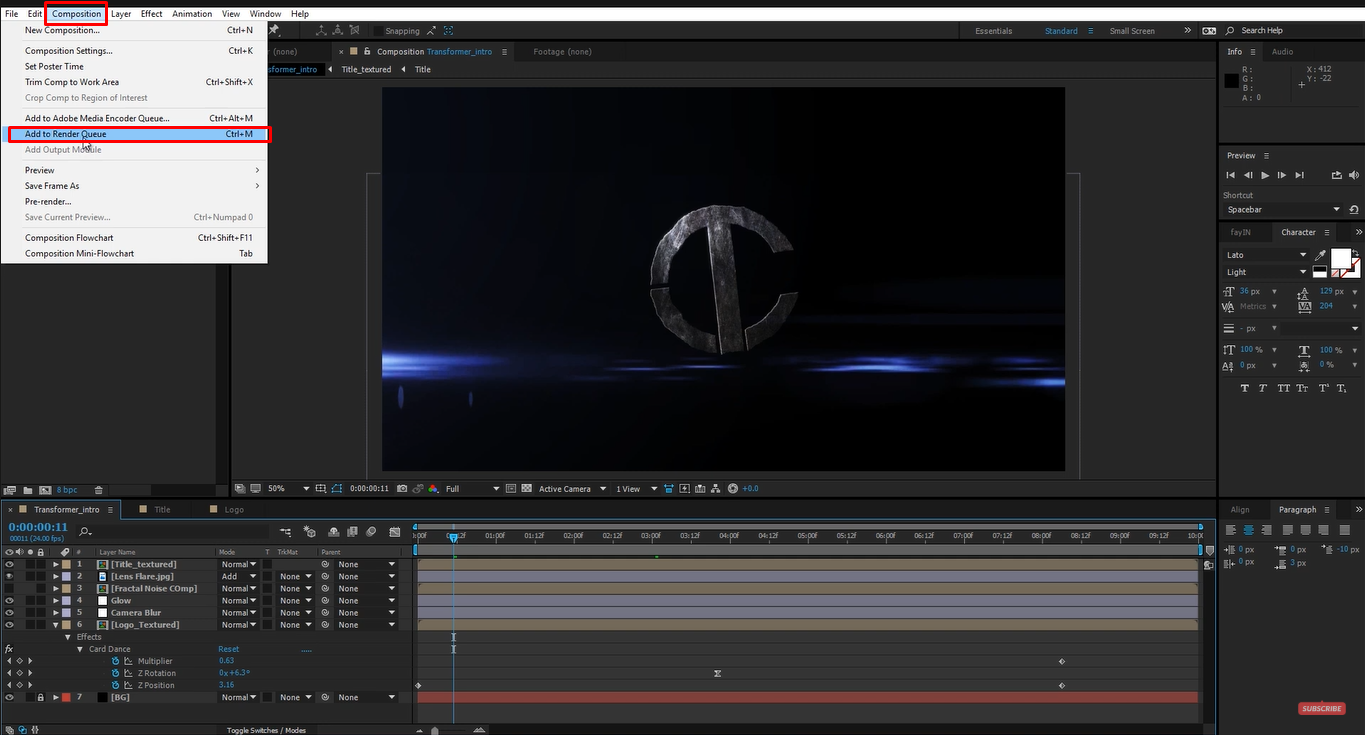Click the Motion Blur master switch icon
Viewport: 1365px width, 735px height.
372,531
